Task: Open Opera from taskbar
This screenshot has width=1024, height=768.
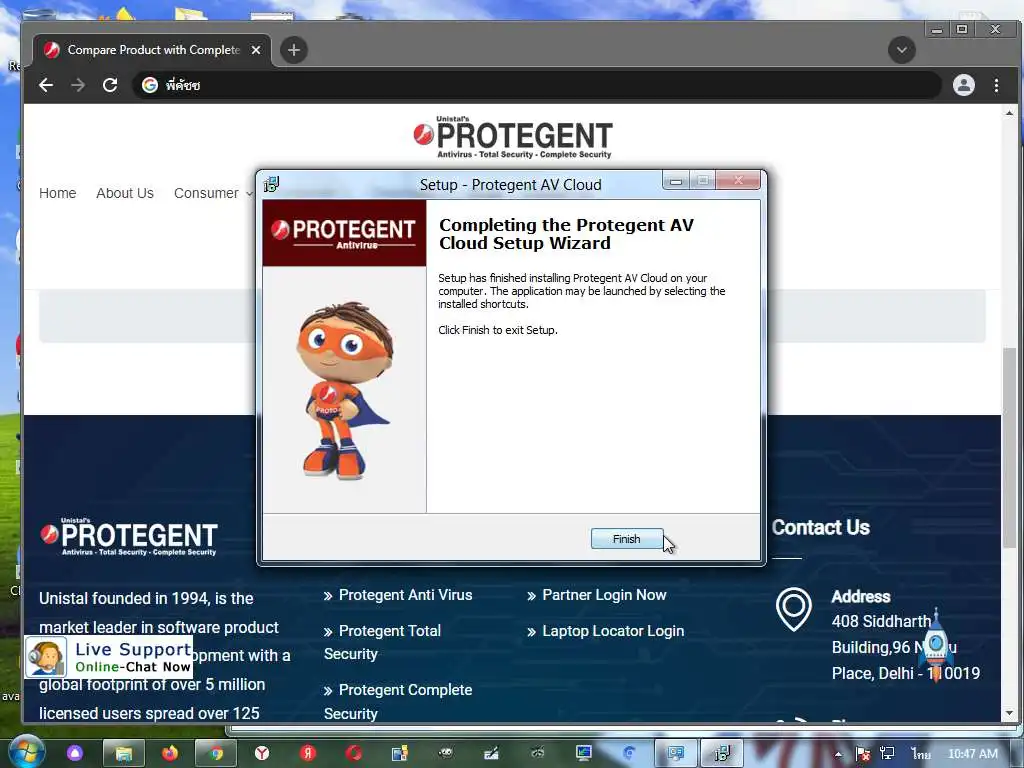Action: tap(354, 754)
